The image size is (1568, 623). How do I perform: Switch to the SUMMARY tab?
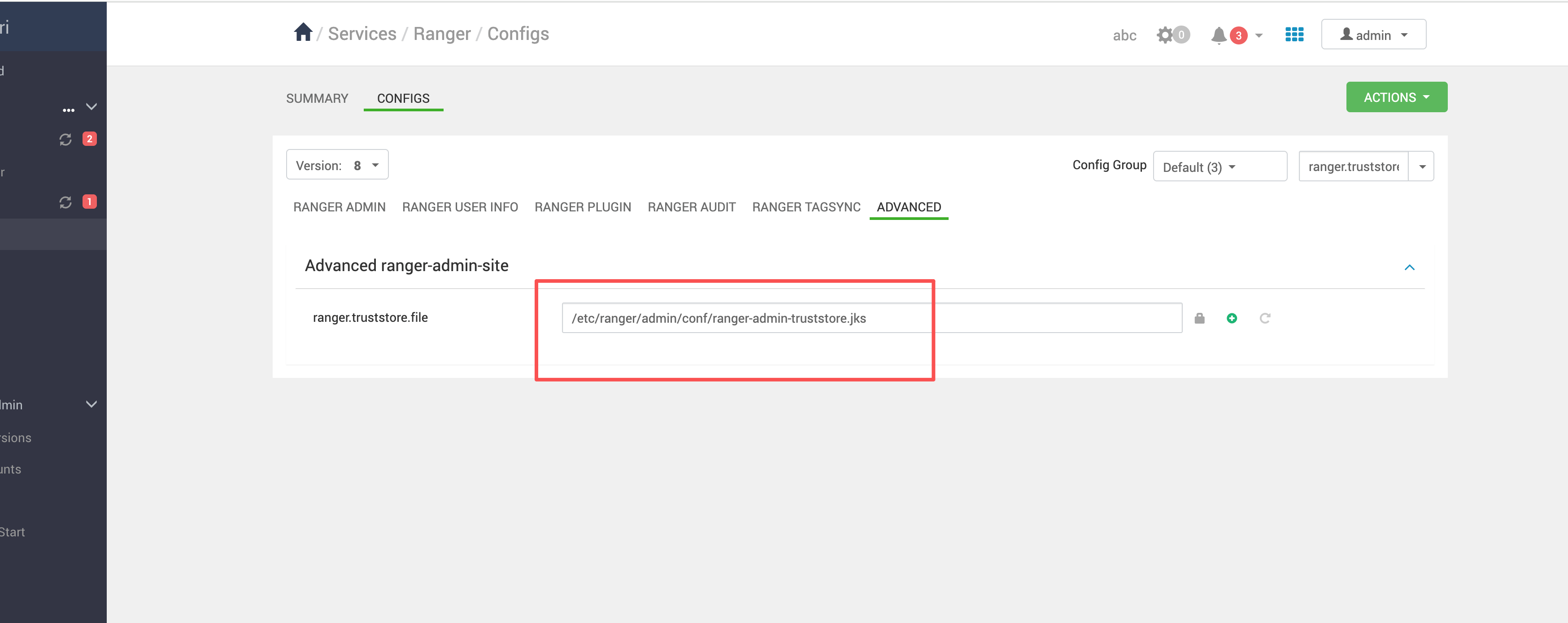pyautogui.click(x=317, y=98)
